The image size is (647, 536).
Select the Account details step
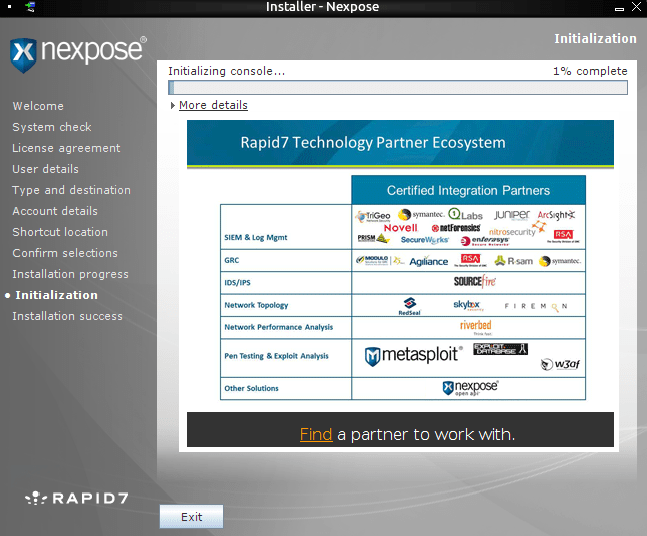point(55,211)
